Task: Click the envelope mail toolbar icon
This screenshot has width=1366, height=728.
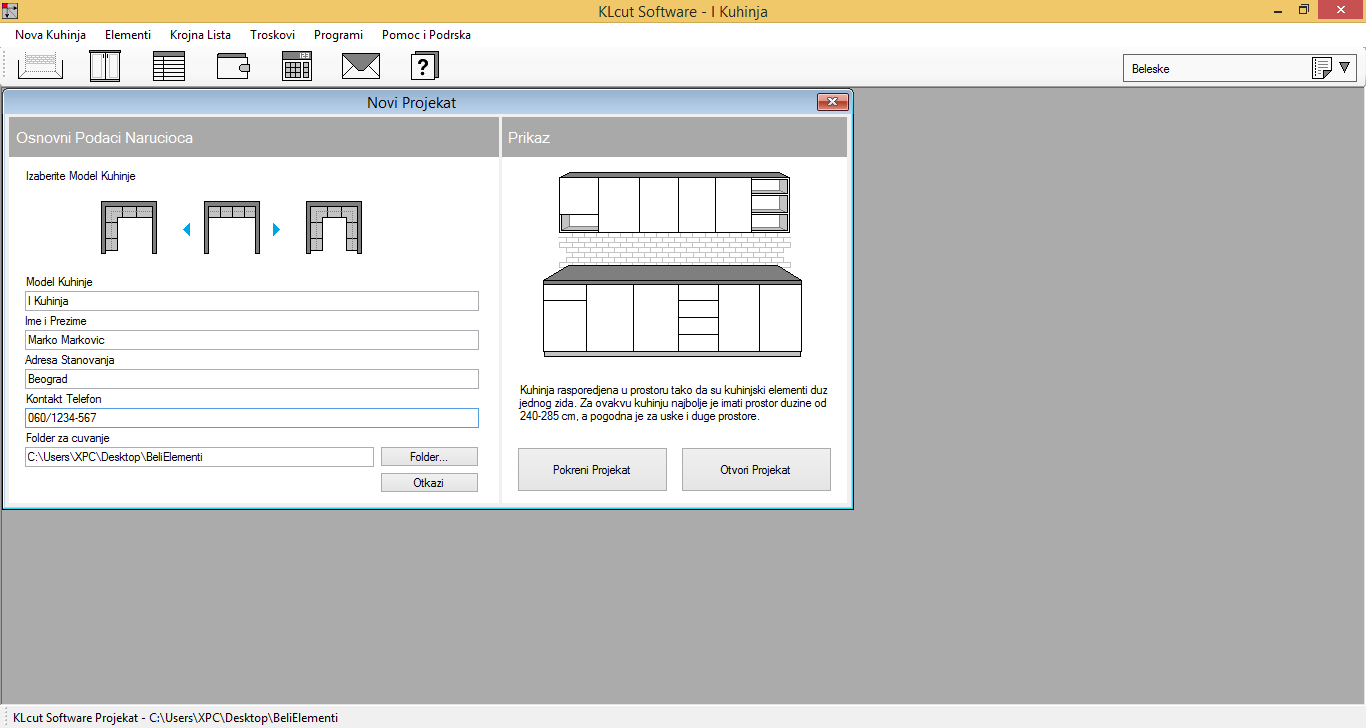Action: (361, 67)
